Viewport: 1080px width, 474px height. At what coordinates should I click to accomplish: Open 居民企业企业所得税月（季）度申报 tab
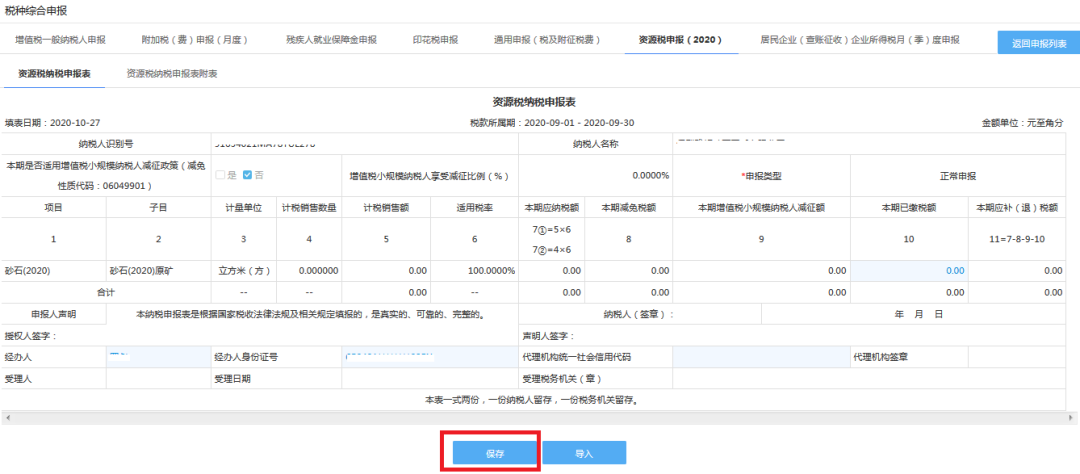tap(860, 40)
